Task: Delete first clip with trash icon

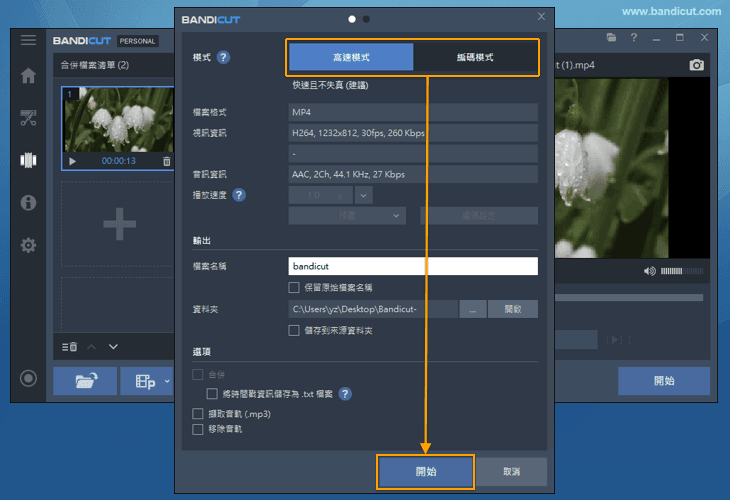Action: click(x=167, y=161)
